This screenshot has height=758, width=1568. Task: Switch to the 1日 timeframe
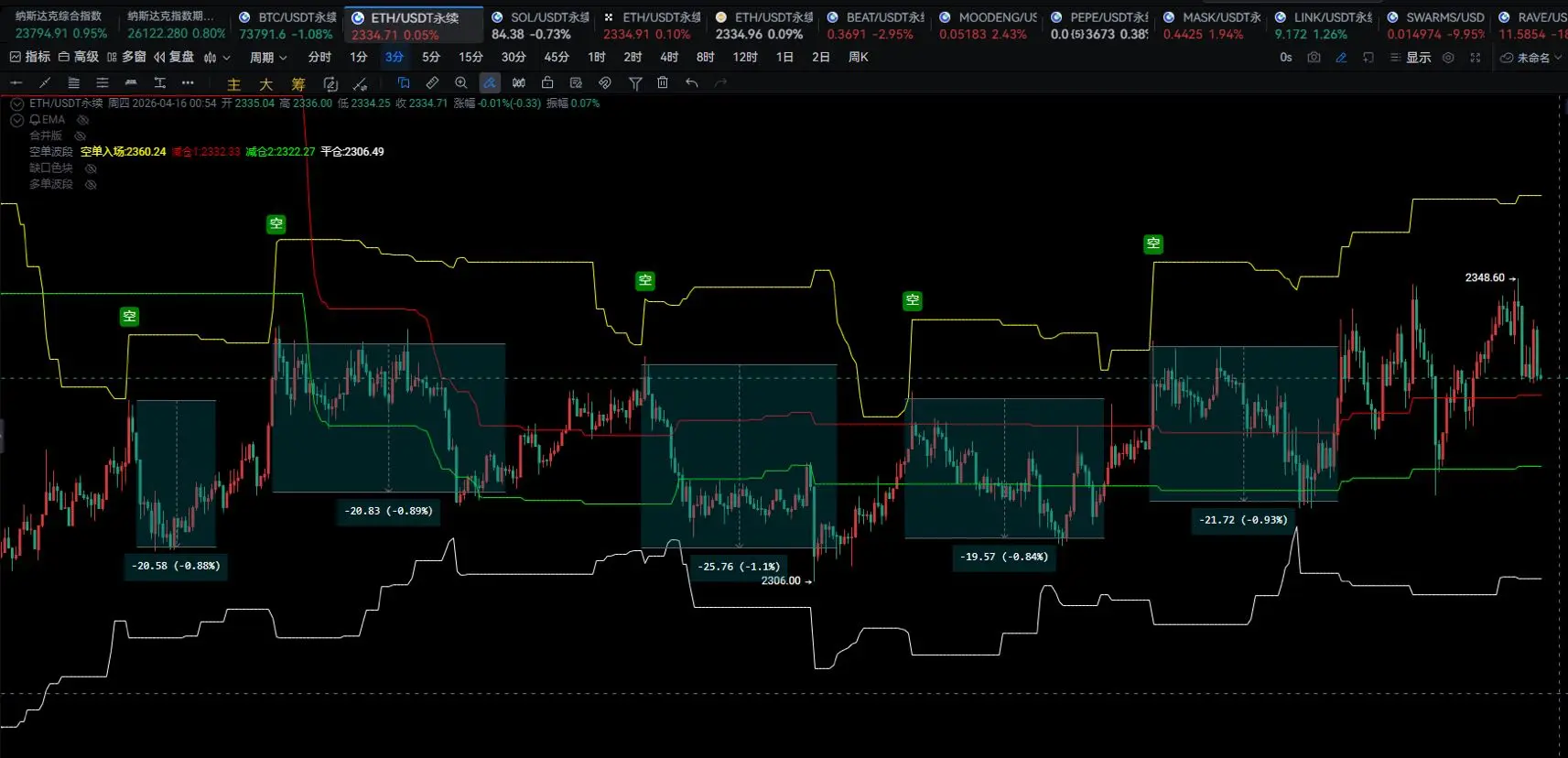tap(784, 58)
